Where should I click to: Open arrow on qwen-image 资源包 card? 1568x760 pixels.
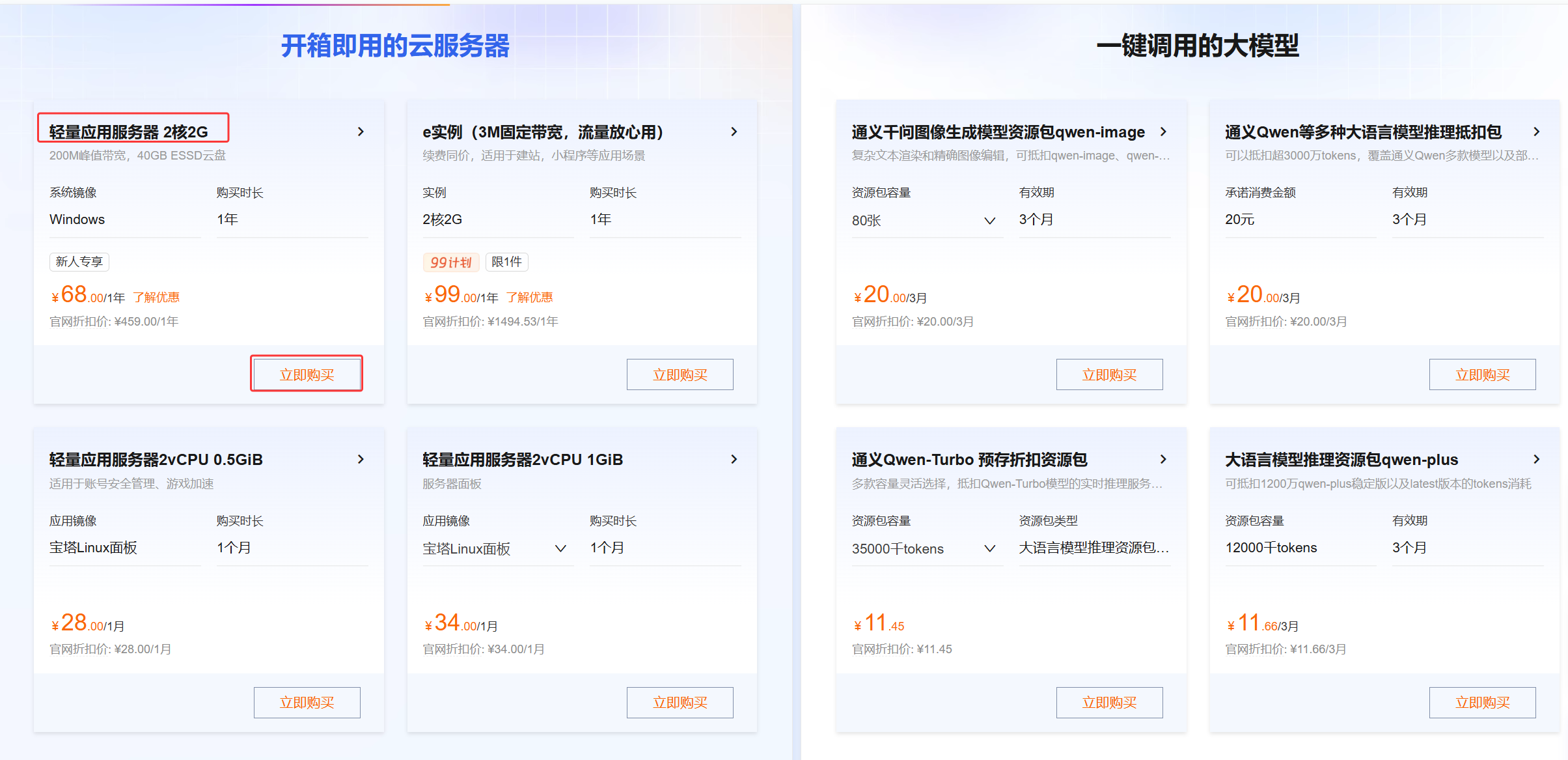1164,131
